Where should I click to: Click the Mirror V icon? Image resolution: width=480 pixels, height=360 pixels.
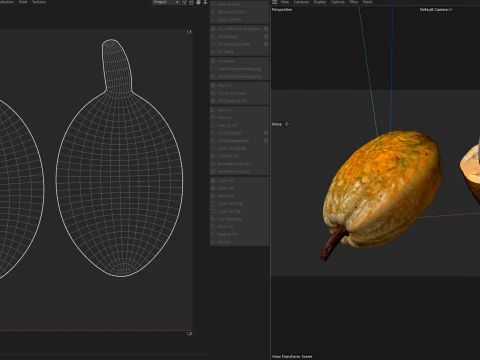[213, 118]
